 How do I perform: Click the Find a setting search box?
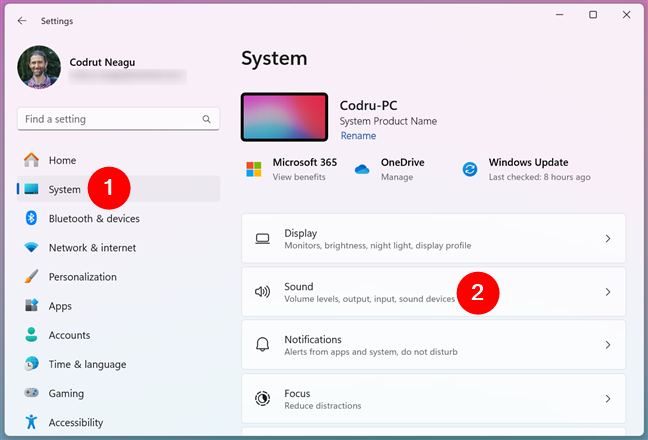pyautogui.click(x=118, y=119)
